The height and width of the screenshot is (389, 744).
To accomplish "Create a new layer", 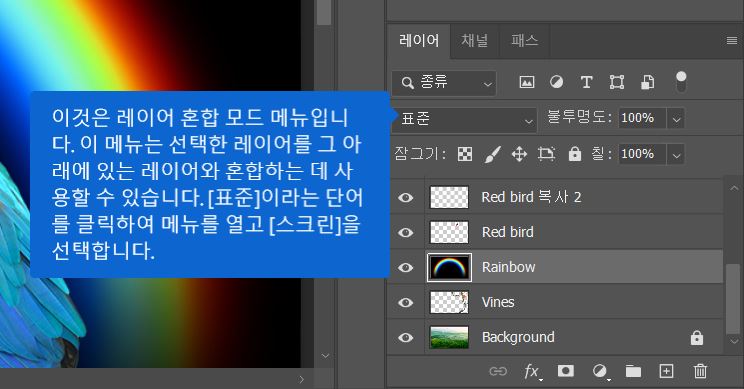I will pyautogui.click(x=666, y=371).
